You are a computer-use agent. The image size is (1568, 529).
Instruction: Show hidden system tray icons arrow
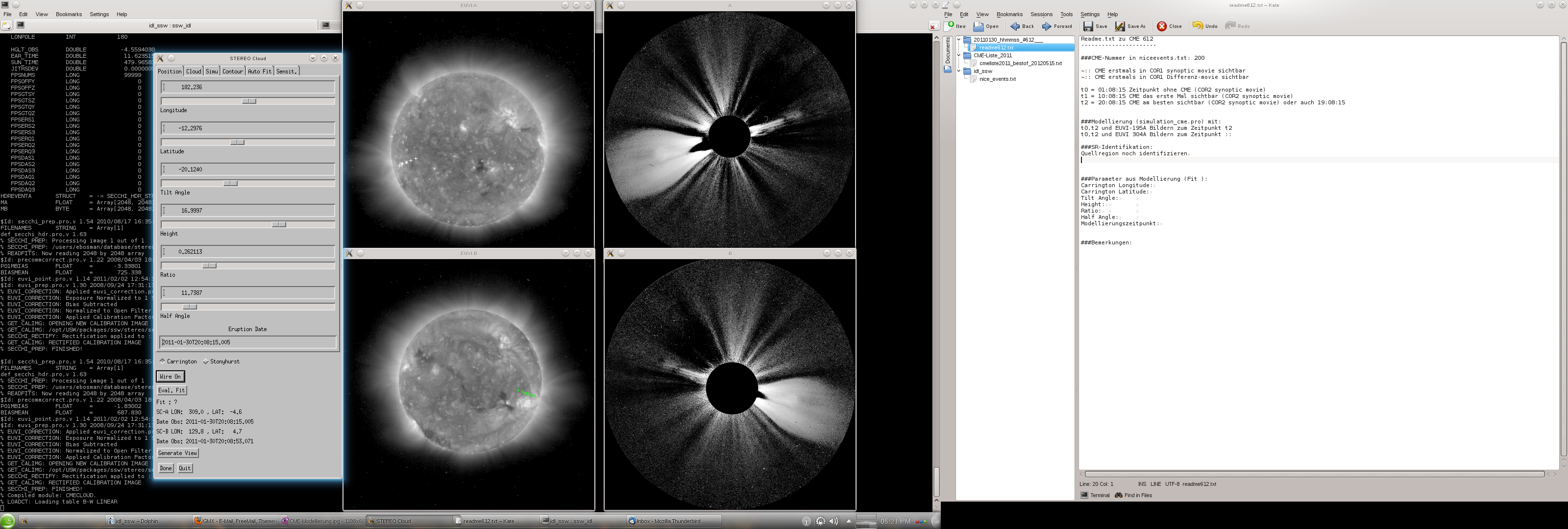click(x=849, y=521)
